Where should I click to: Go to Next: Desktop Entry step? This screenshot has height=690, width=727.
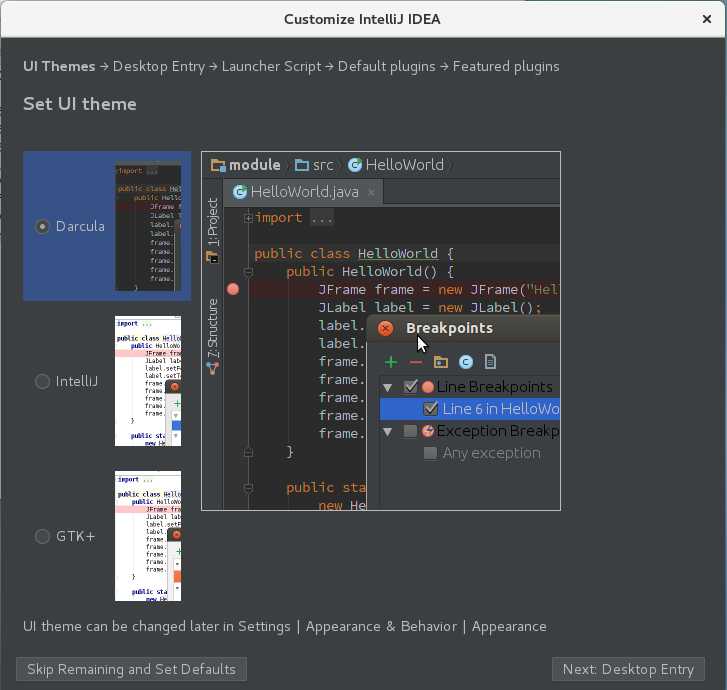coord(628,669)
